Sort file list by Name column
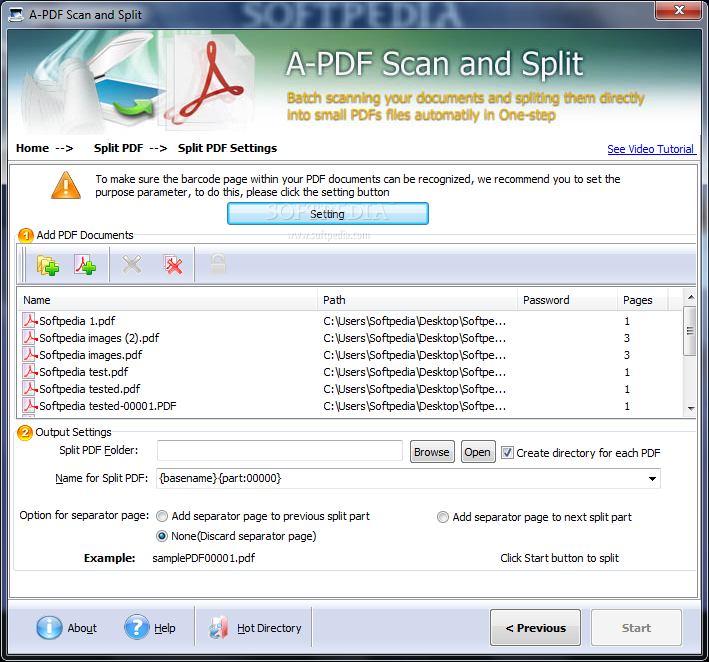Image resolution: width=709 pixels, height=662 pixels. (x=167, y=300)
